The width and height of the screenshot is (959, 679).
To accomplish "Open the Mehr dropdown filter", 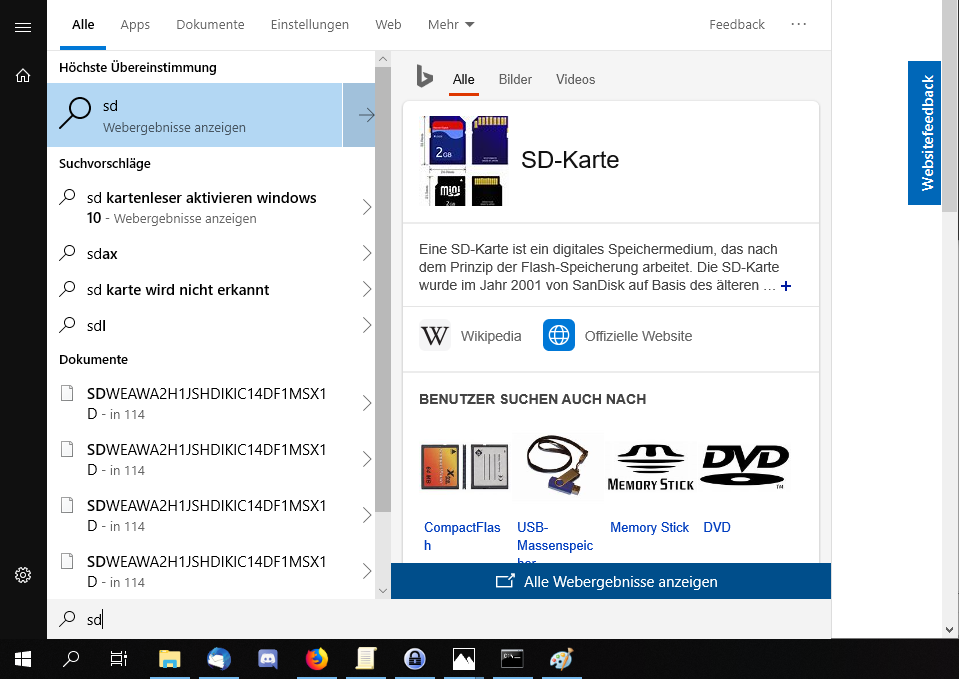I will click(x=451, y=24).
